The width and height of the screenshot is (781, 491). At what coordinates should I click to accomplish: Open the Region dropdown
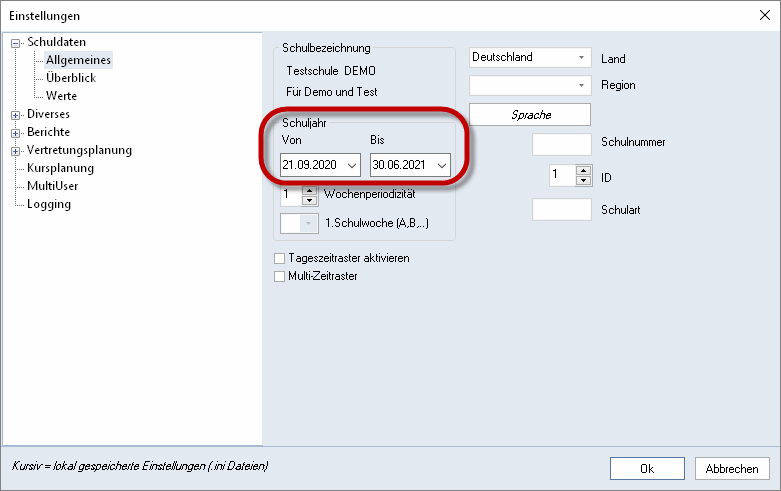[x=581, y=85]
